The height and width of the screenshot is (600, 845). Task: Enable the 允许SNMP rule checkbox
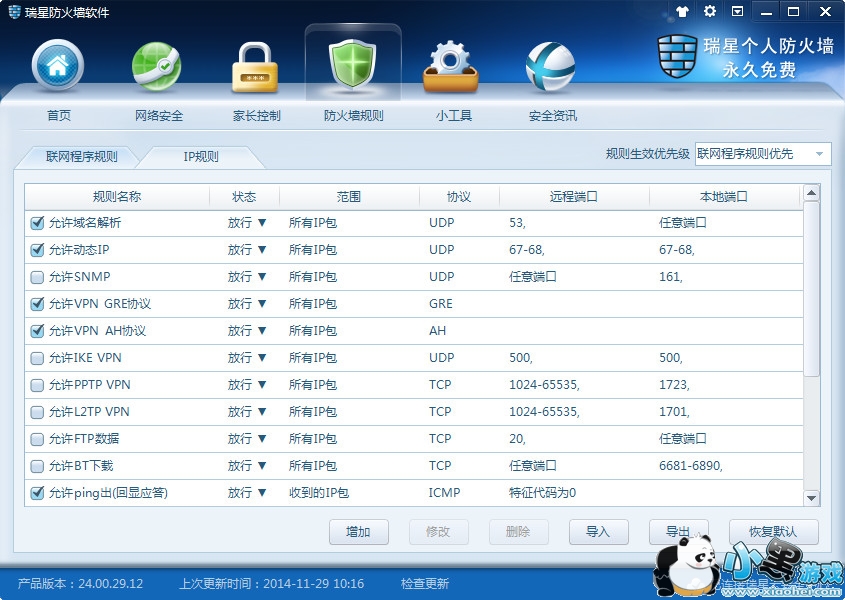click(x=37, y=277)
